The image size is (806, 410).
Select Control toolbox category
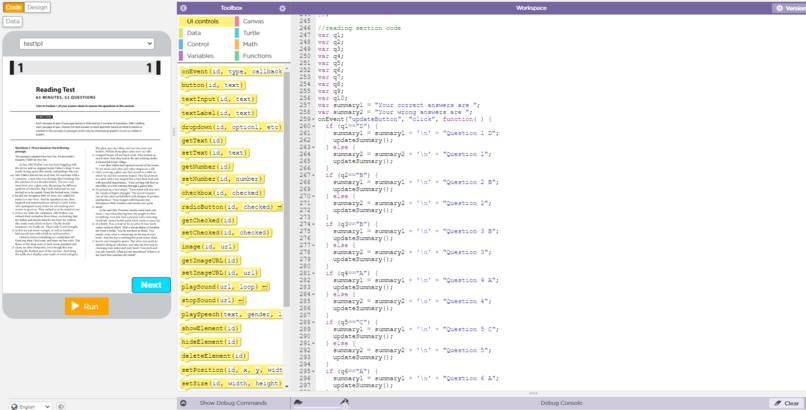[x=198, y=44]
